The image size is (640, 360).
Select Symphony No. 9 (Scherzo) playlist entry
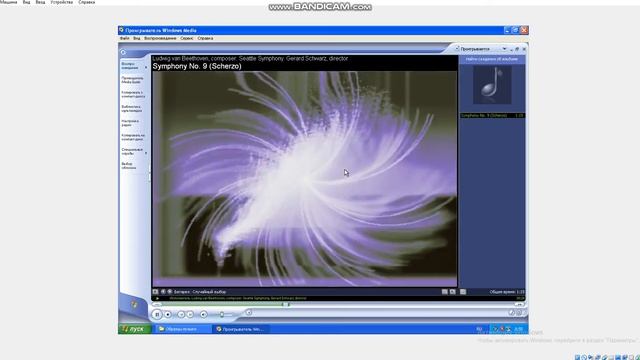click(492, 116)
